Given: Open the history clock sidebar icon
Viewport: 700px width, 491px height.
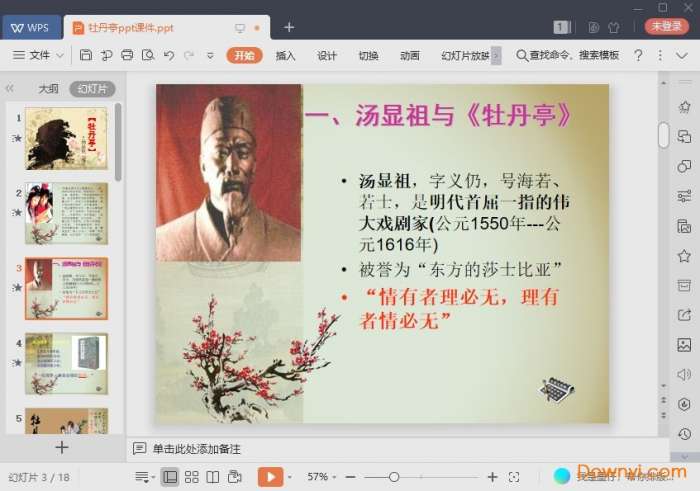Looking at the screenshot, I should point(684,434).
